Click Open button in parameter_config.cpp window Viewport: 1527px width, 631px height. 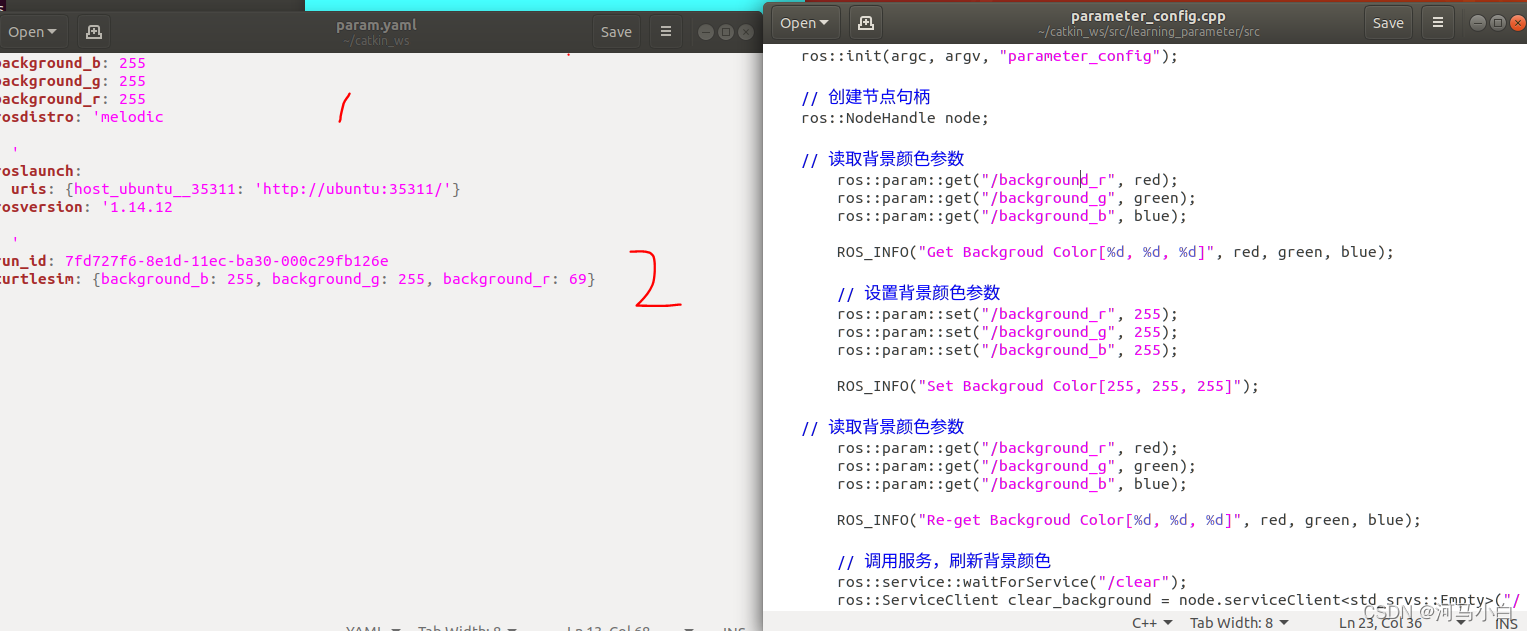pos(805,23)
